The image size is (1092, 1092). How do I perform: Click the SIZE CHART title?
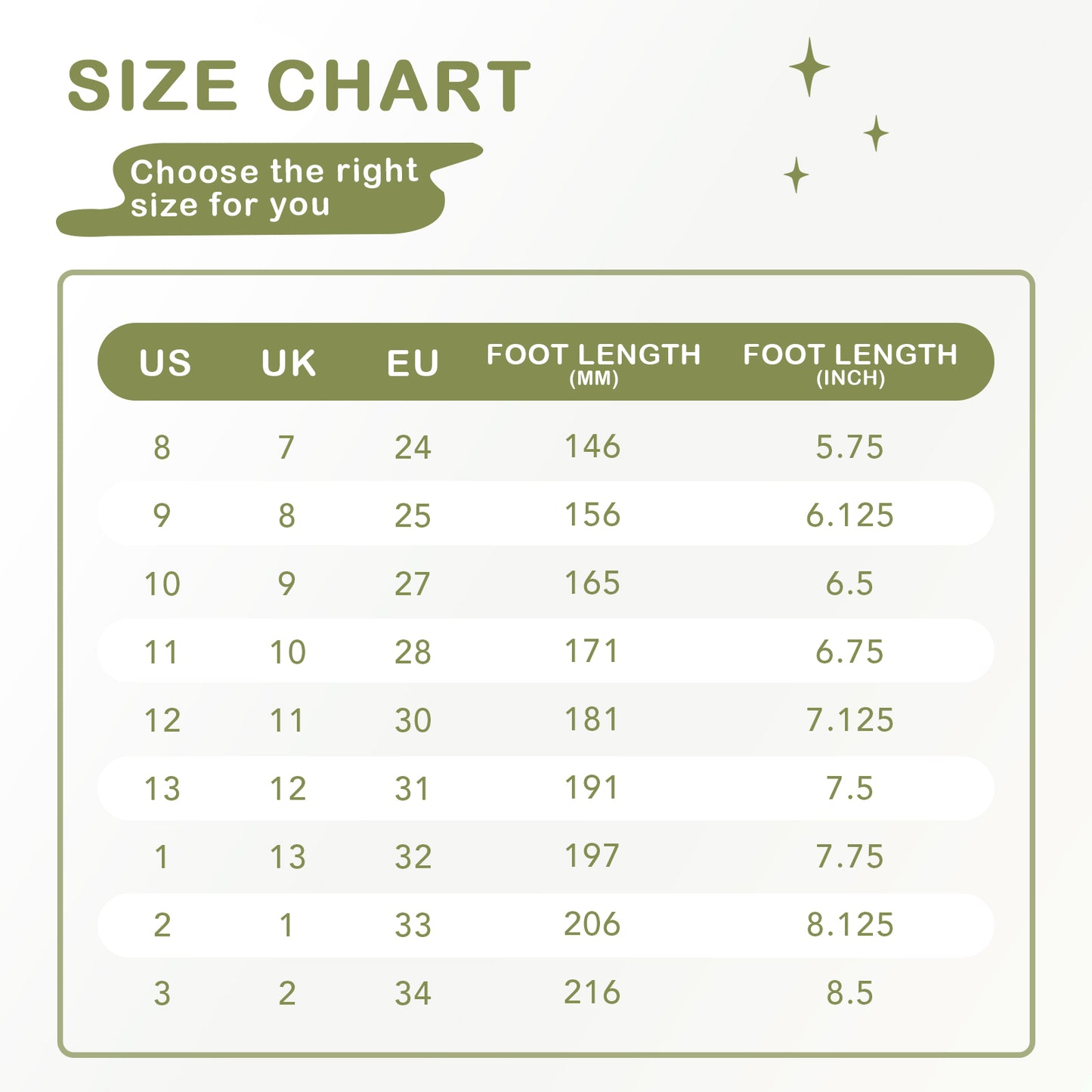pos(299,86)
